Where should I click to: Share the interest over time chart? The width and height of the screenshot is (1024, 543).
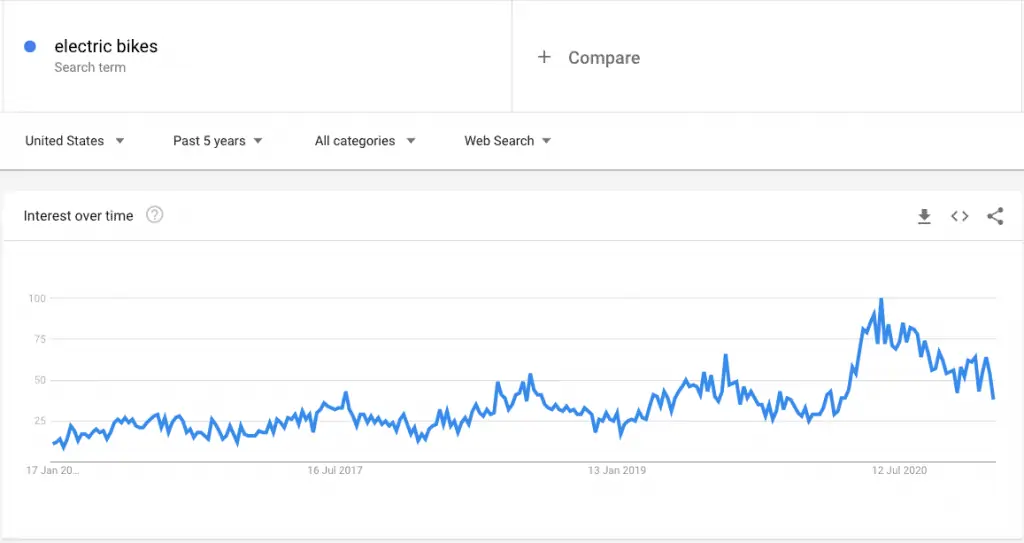point(995,216)
